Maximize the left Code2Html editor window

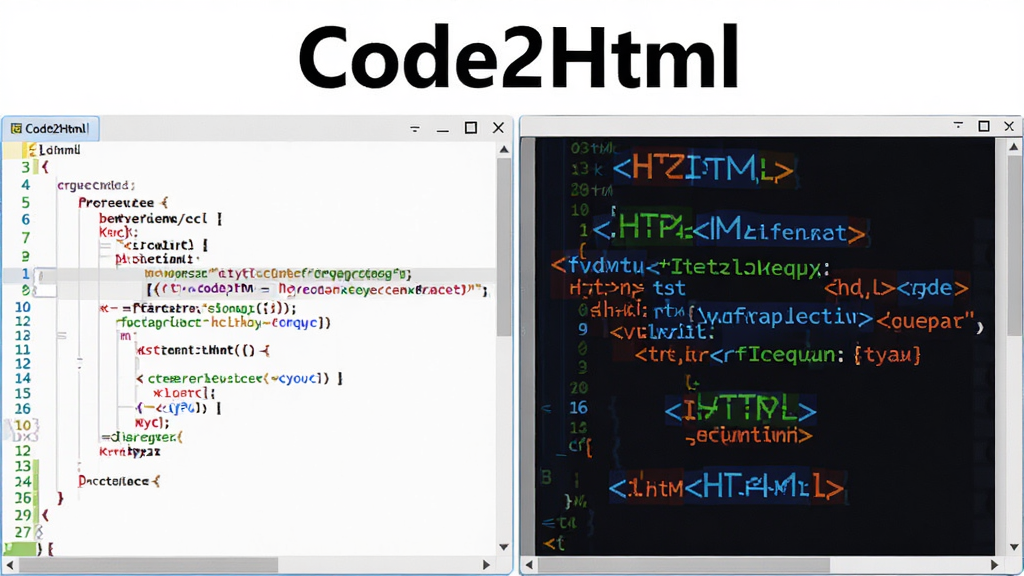[471, 128]
